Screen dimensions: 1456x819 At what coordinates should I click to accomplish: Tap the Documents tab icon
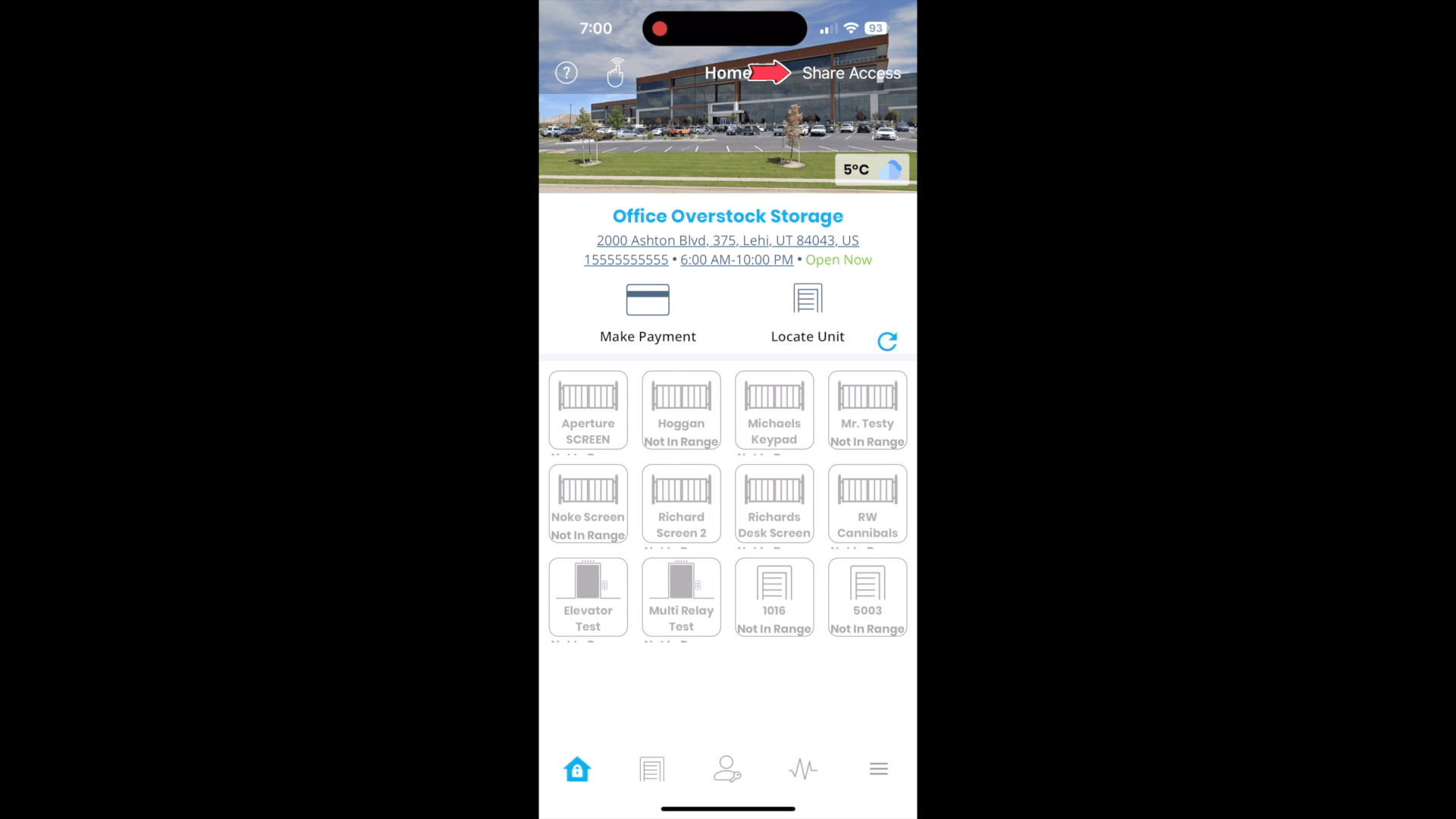(652, 769)
